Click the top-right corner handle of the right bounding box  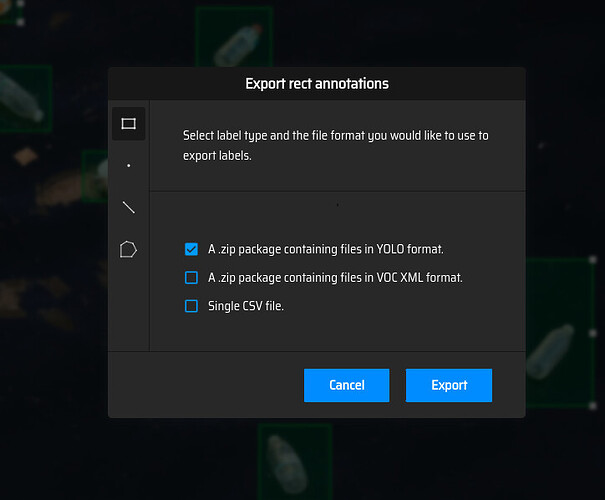(x=592, y=258)
